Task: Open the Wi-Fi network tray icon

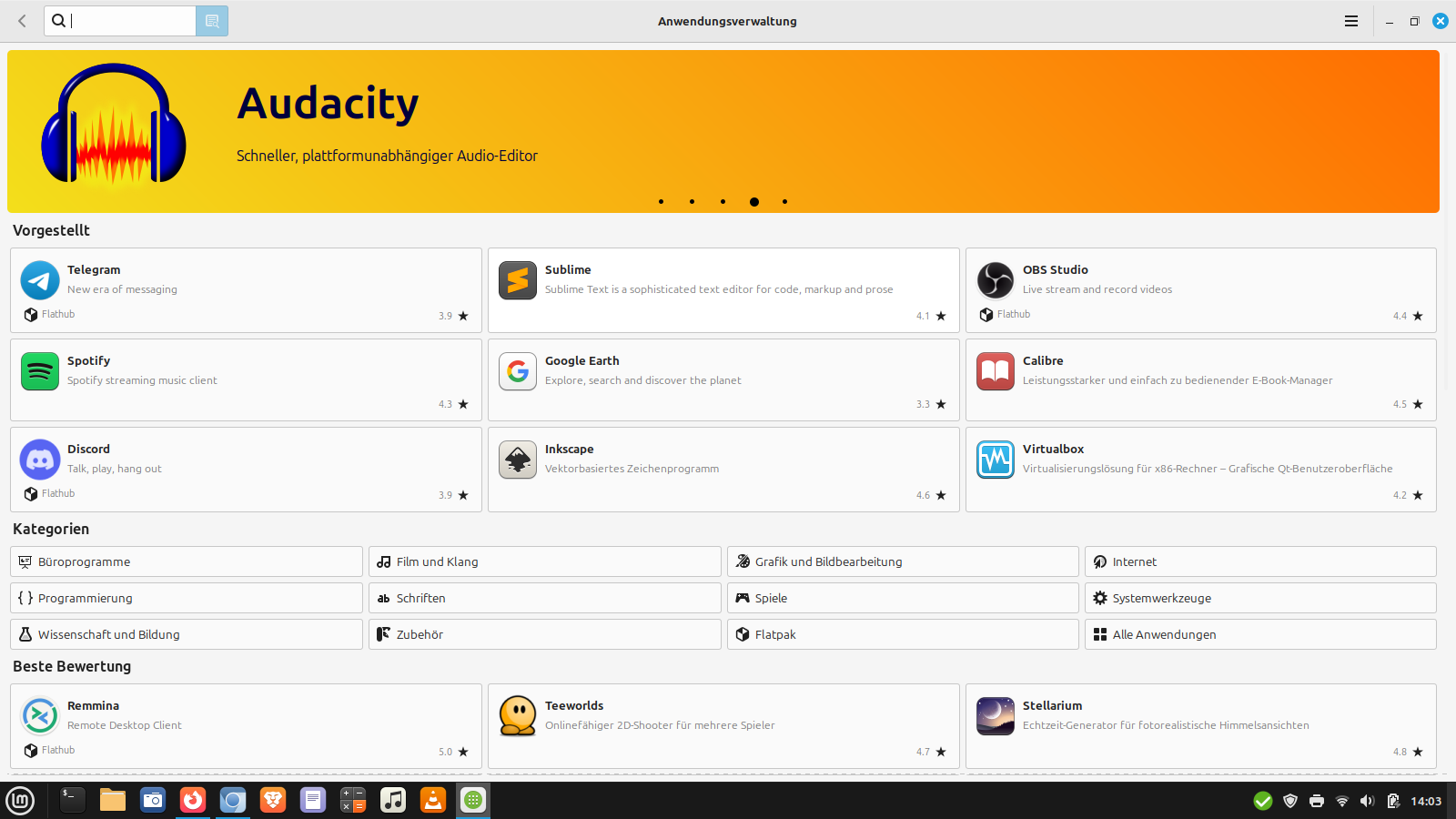Action: click(x=1341, y=801)
